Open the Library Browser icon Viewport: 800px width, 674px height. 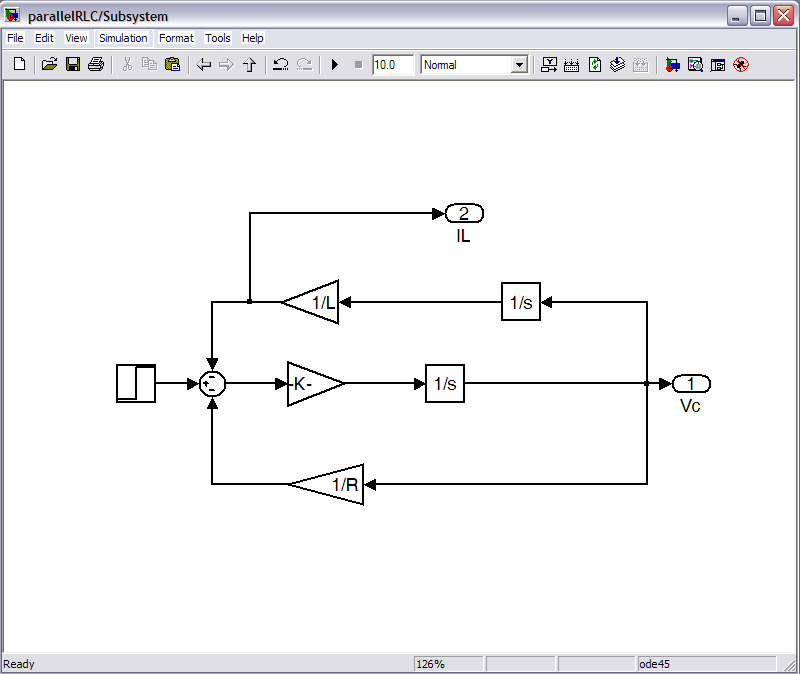point(672,65)
